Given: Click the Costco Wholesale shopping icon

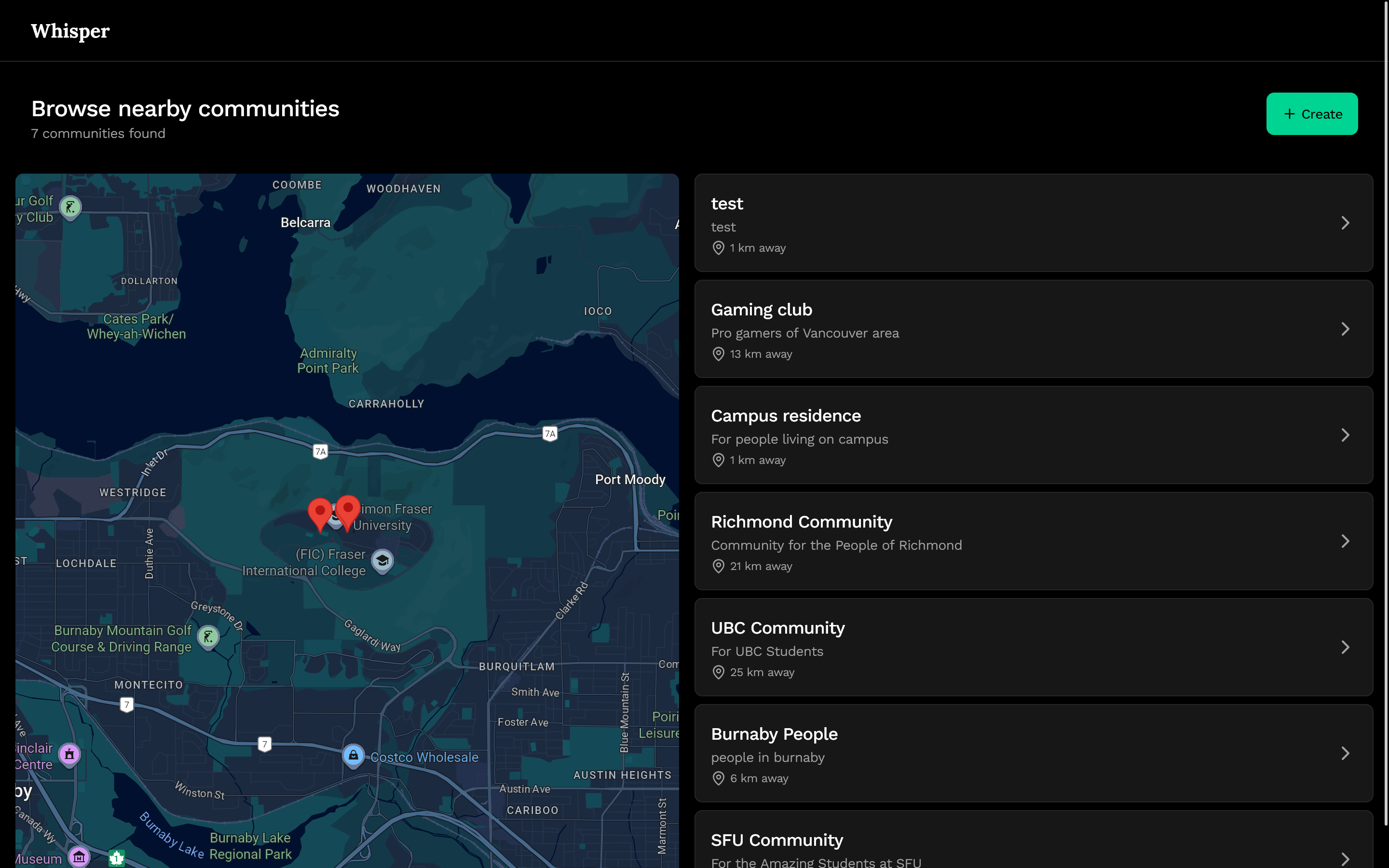Looking at the screenshot, I should tap(354, 756).
